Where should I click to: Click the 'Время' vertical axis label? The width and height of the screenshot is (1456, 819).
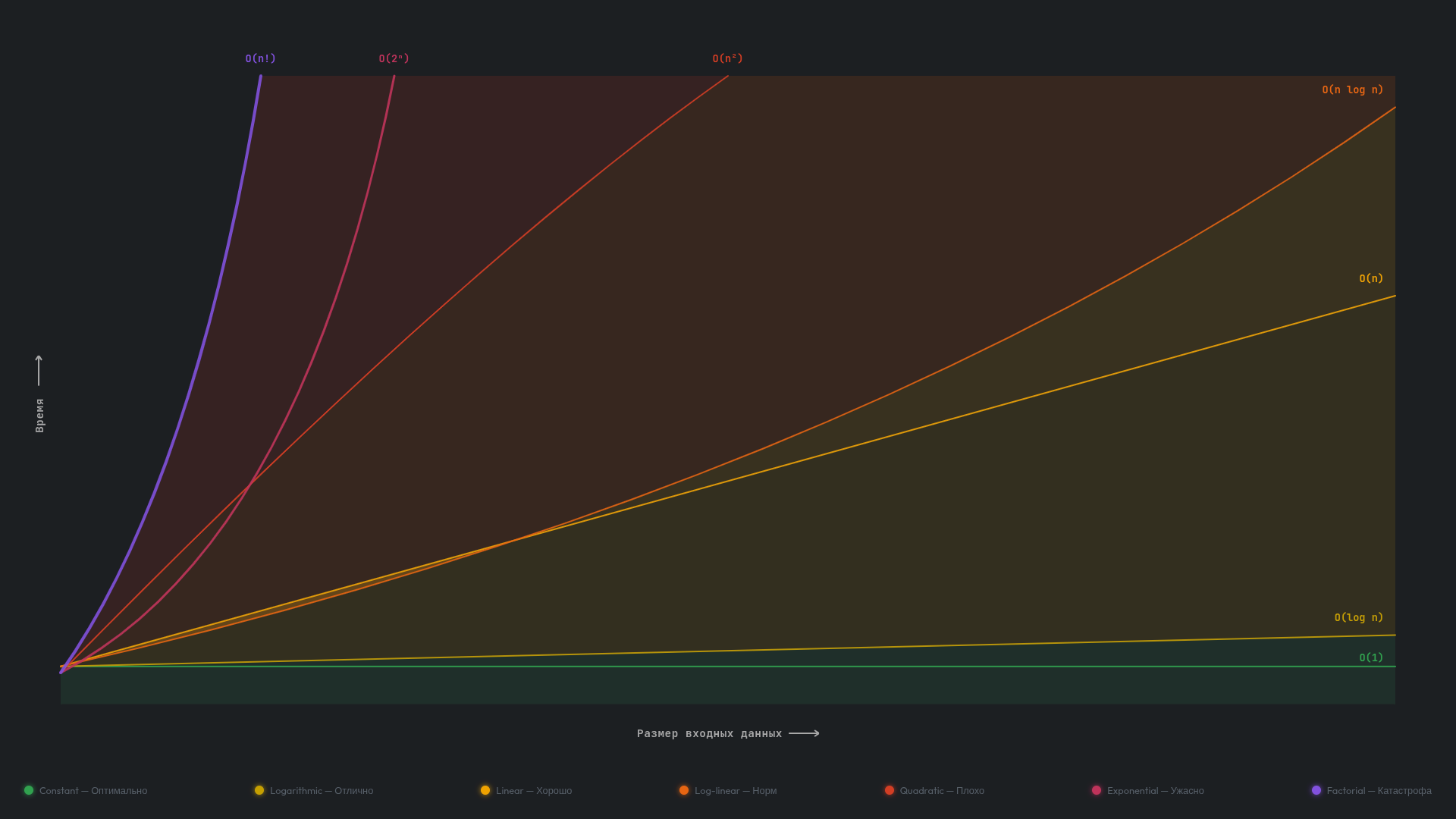tap(39, 416)
